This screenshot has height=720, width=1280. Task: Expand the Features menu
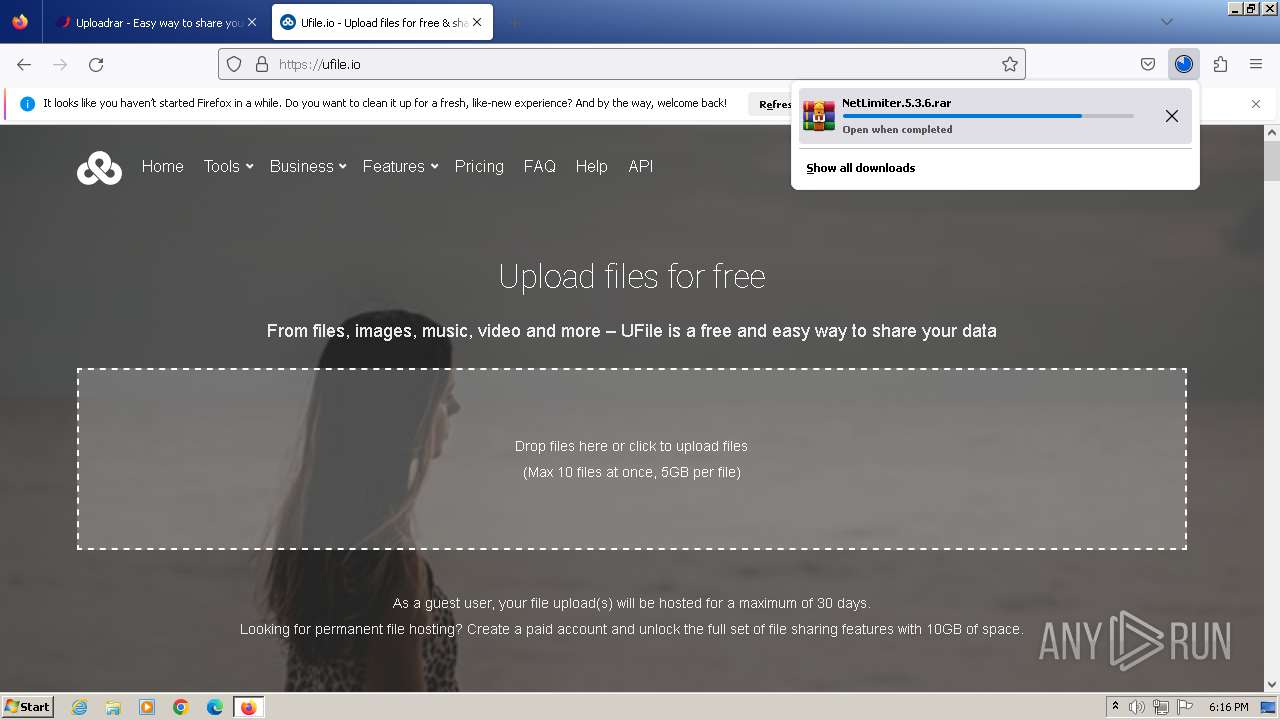[x=400, y=166]
